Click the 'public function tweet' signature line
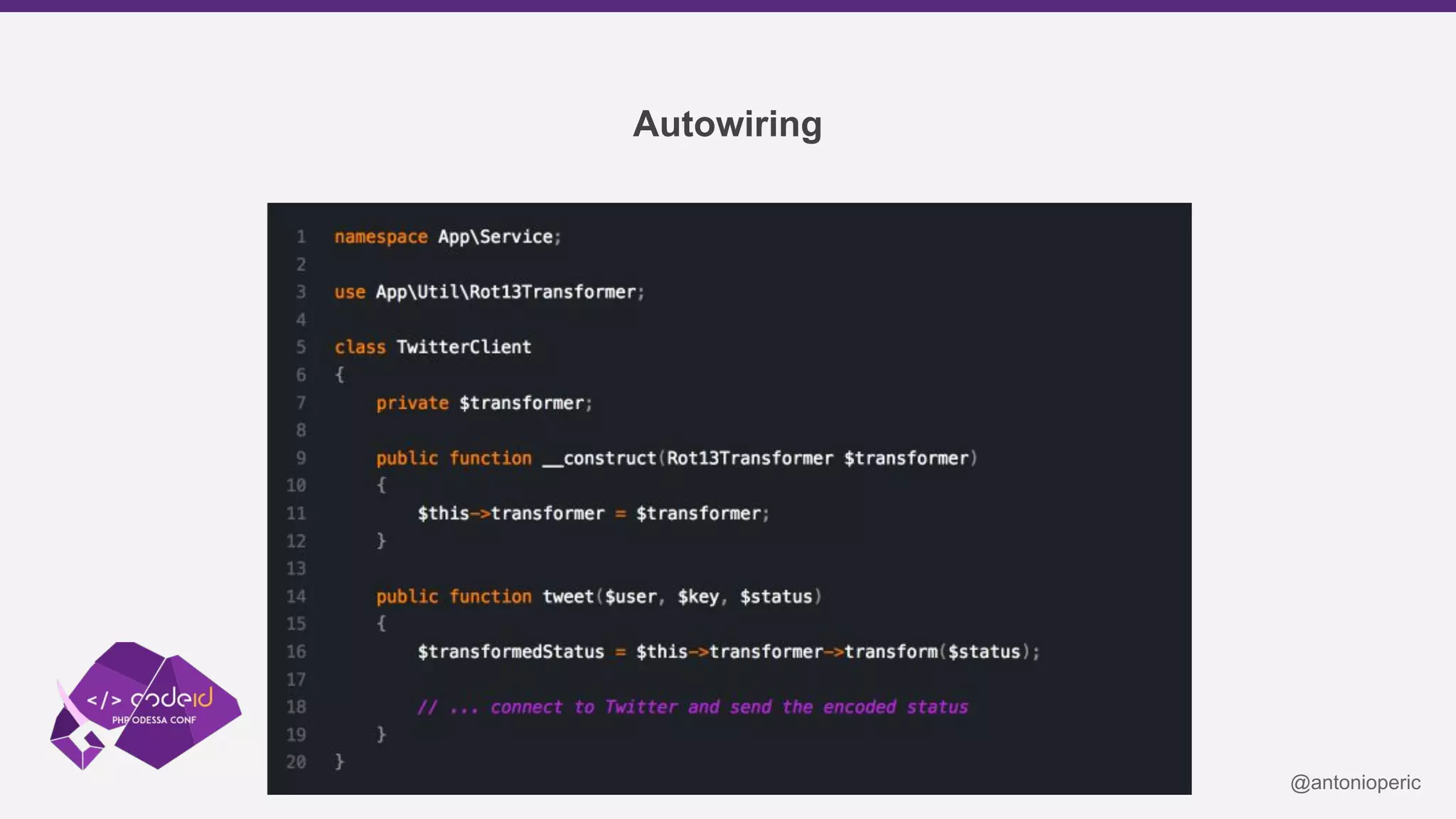 click(x=599, y=596)
